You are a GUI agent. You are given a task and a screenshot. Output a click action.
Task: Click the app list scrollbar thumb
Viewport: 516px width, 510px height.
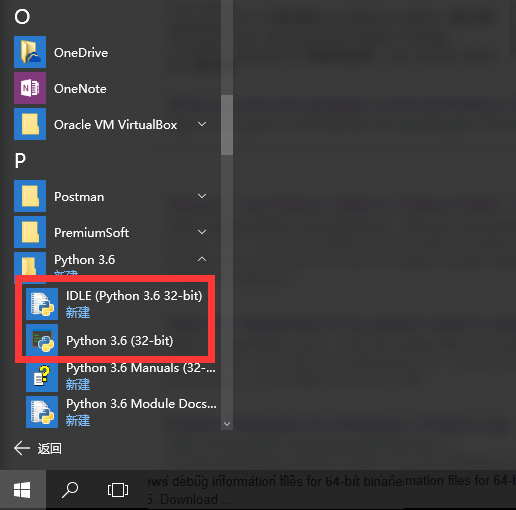pyautogui.click(x=227, y=125)
